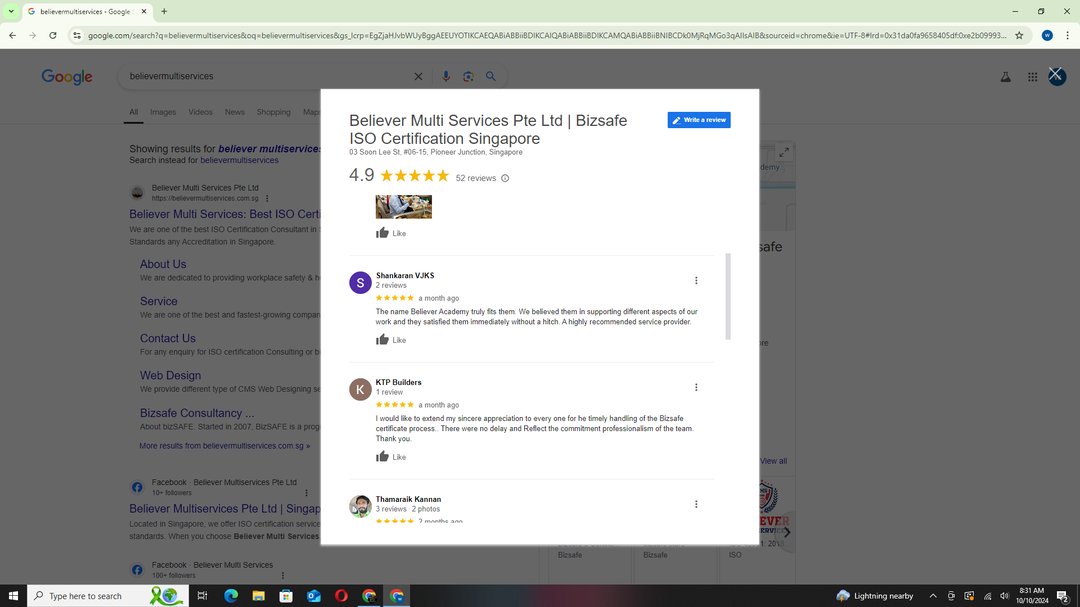Screen dimensions: 1080x607
Task: Switch to the News tab
Action: pyautogui.click(x=235, y=112)
